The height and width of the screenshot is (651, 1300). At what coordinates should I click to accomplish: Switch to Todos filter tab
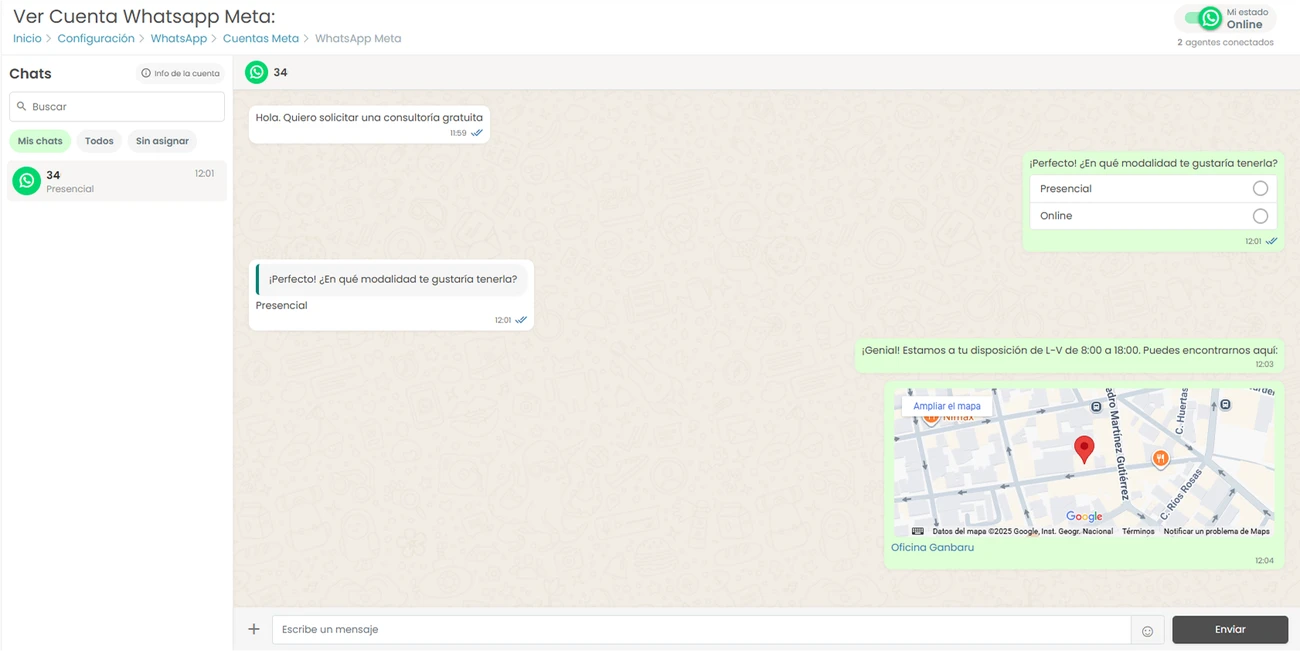[x=99, y=141]
